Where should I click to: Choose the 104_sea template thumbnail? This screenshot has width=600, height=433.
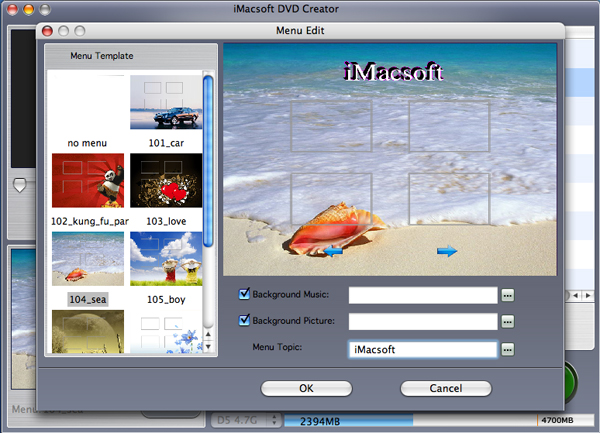[x=88, y=259]
